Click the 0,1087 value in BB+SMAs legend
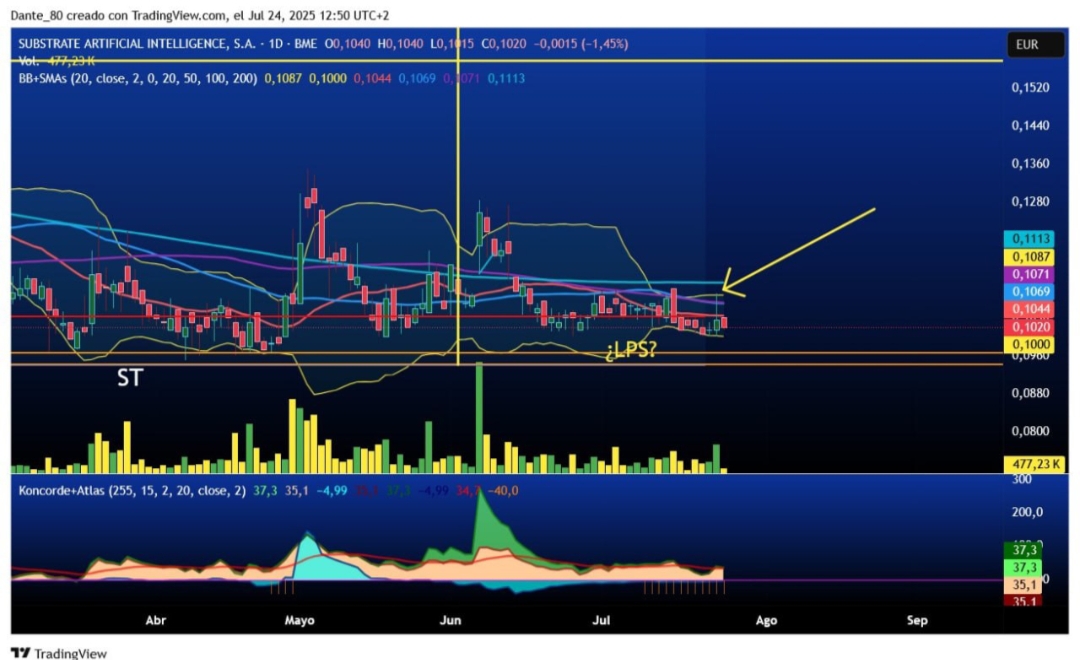 click(283, 79)
